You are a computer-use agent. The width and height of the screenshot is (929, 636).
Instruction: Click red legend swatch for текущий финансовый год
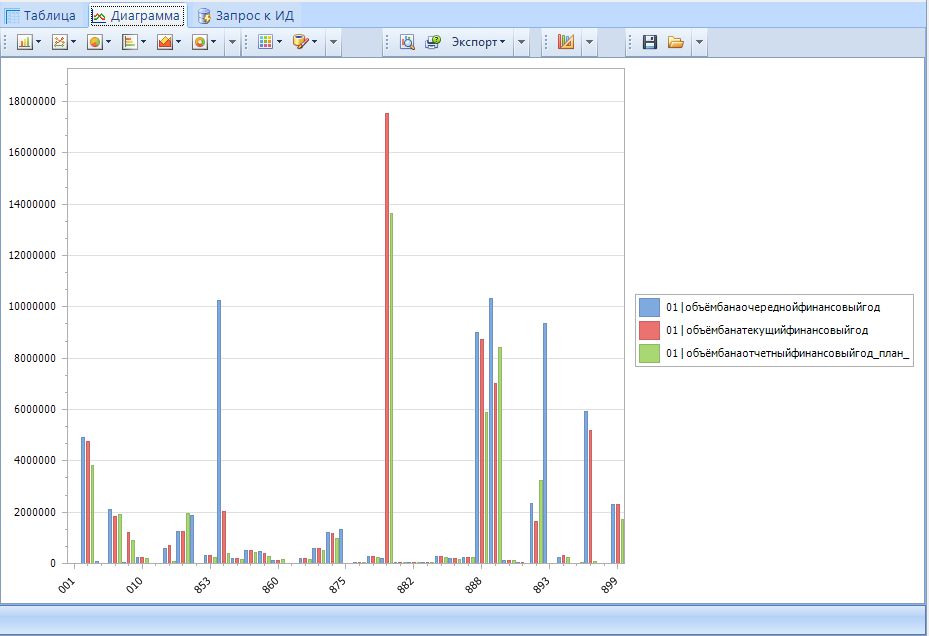point(649,330)
